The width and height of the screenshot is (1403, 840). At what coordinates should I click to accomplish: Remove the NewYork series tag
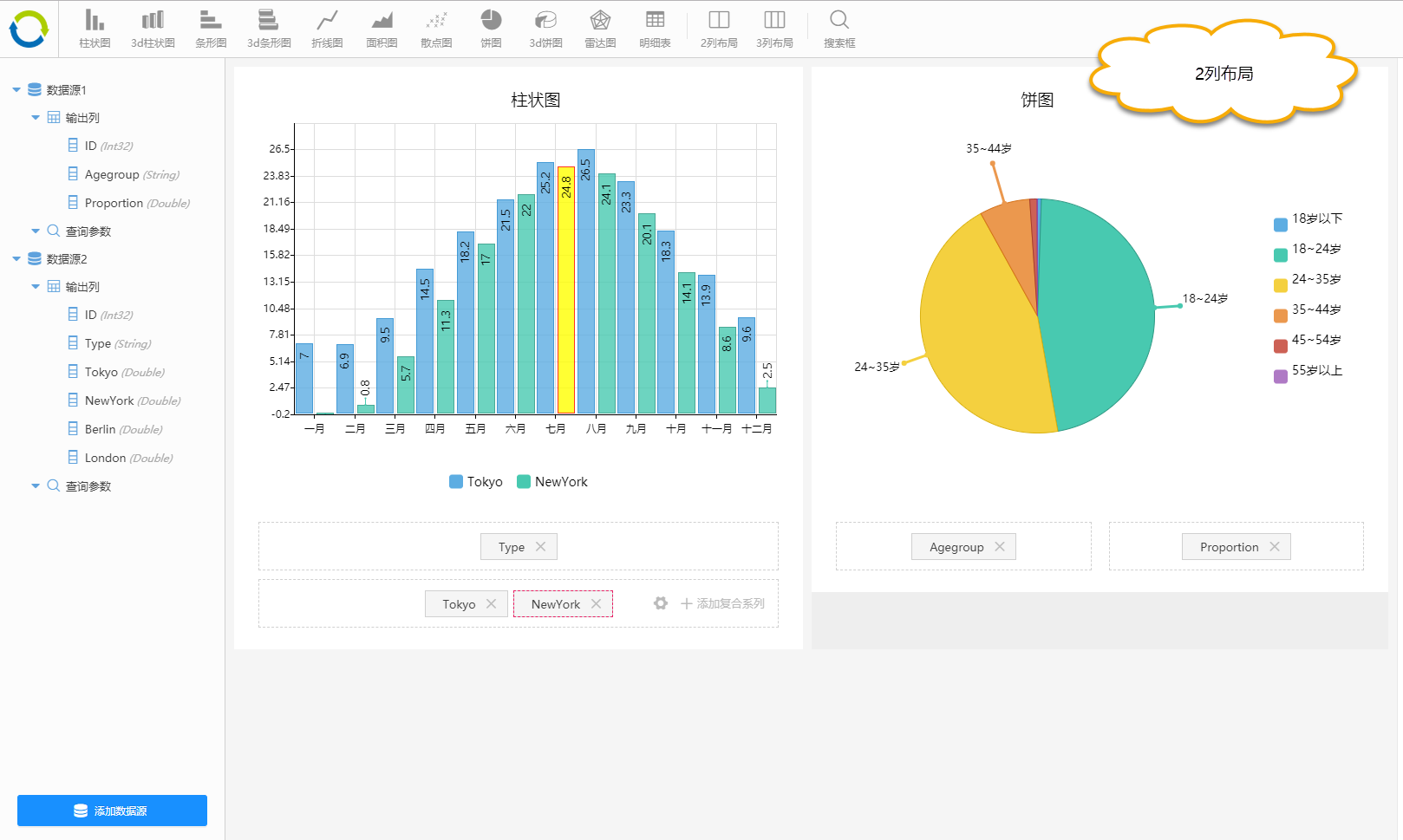(596, 603)
